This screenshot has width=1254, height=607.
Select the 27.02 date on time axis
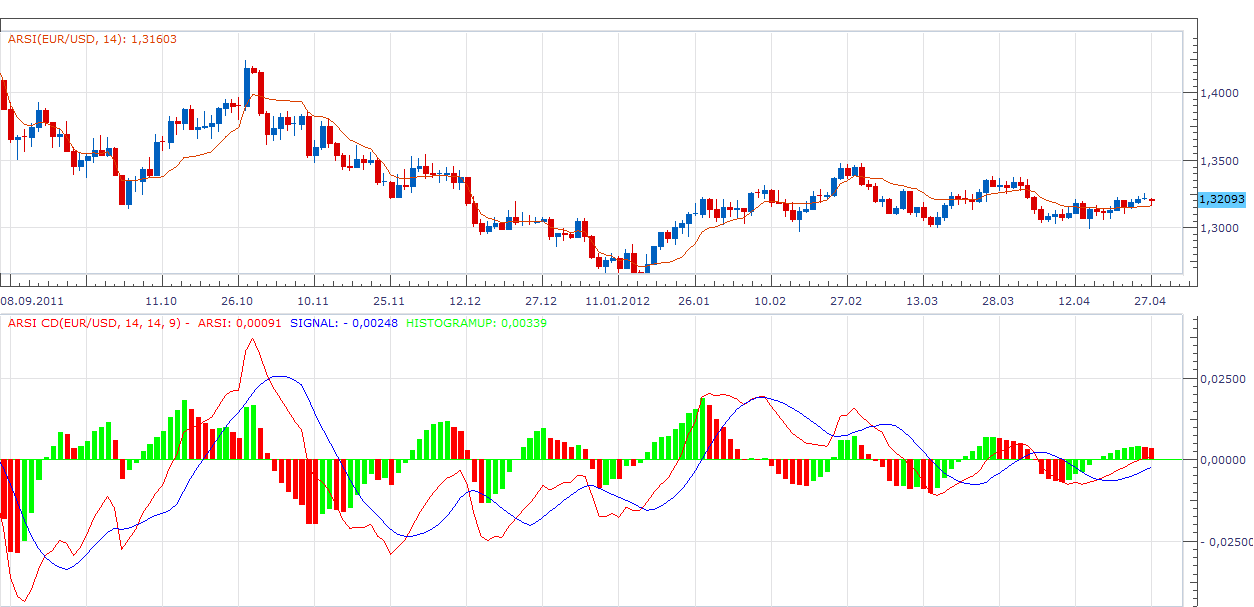click(x=846, y=301)
